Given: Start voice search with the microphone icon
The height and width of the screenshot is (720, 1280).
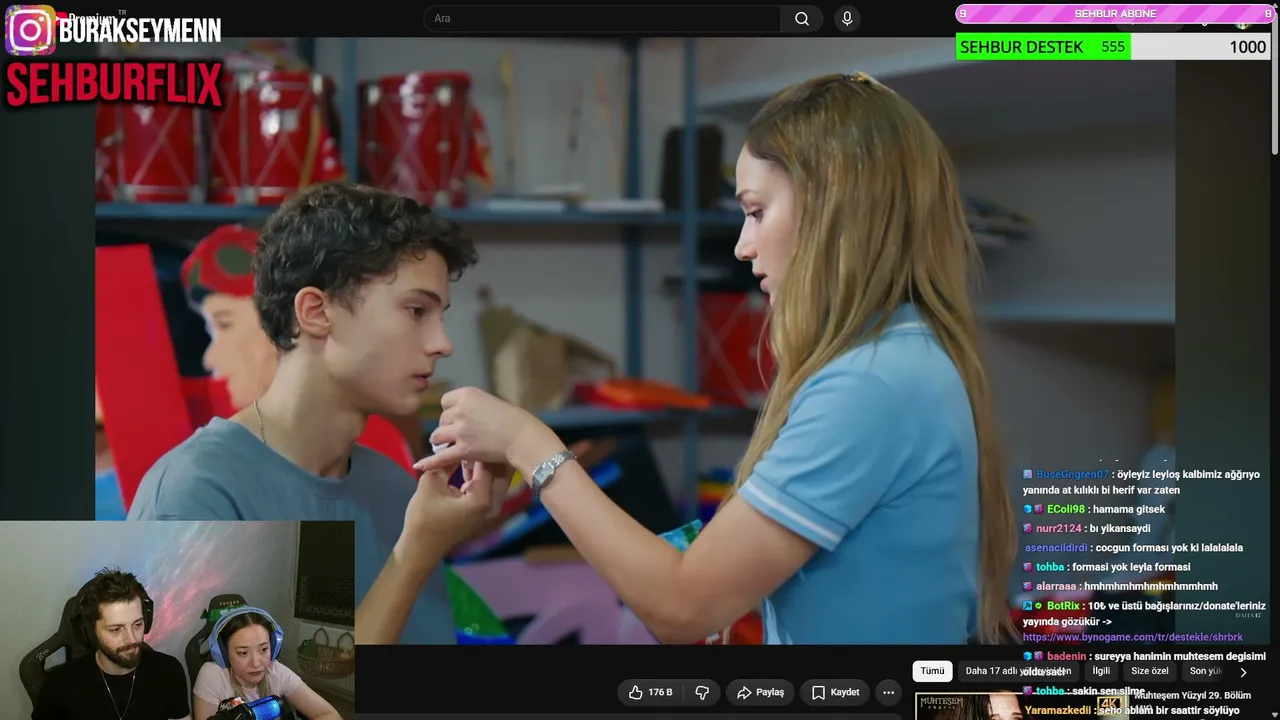Looking at the screenshot, I should pos(847,18).
